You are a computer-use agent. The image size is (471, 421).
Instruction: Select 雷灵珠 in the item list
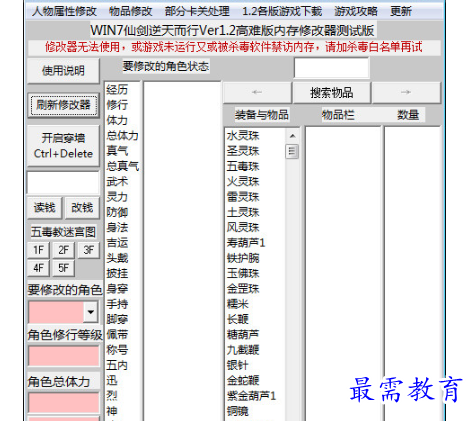pyautogui.click(x=243, y=197)
